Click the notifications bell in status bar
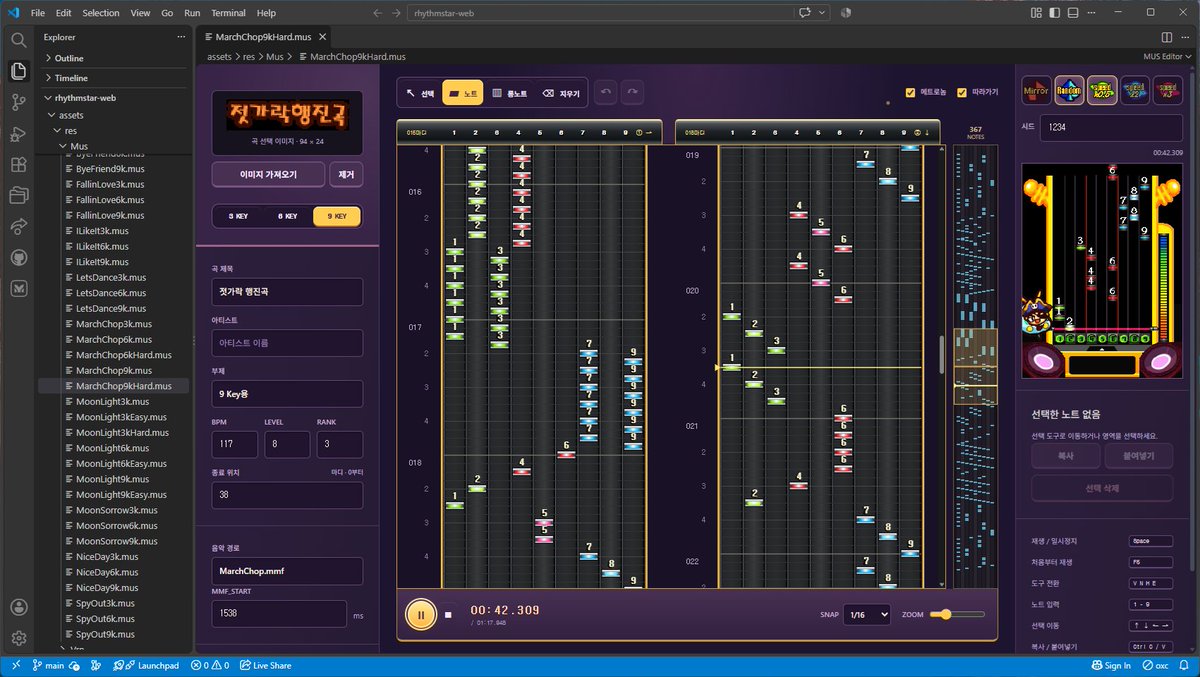The image size is (1200, 677). click(1184, 665)
